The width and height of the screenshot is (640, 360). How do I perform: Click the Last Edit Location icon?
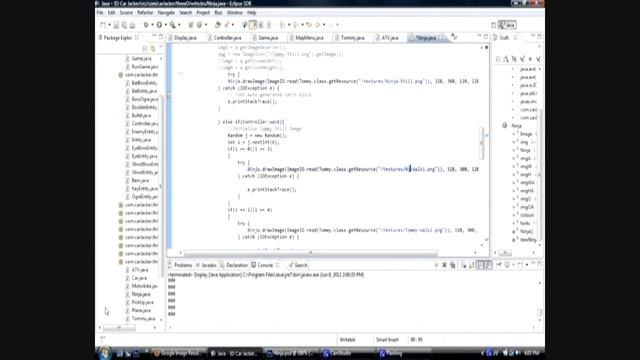click(x=309, y=25)
